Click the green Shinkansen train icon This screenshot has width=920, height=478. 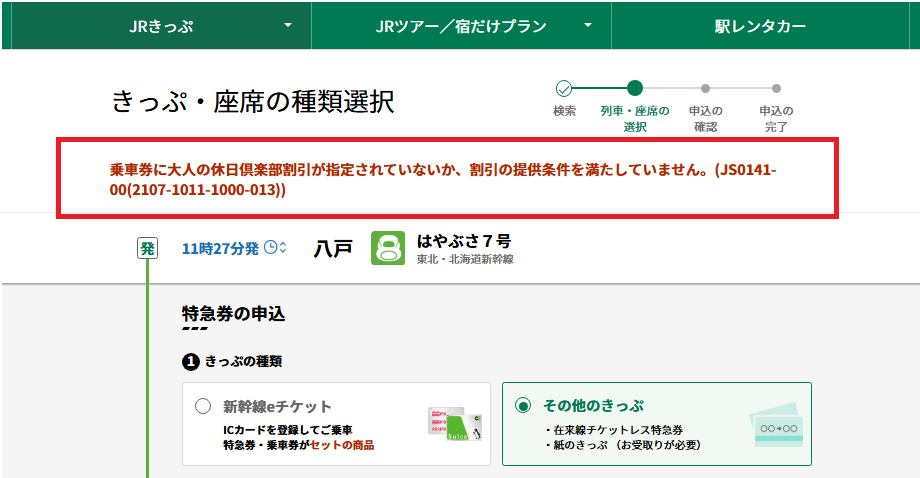tap(388, 248)
